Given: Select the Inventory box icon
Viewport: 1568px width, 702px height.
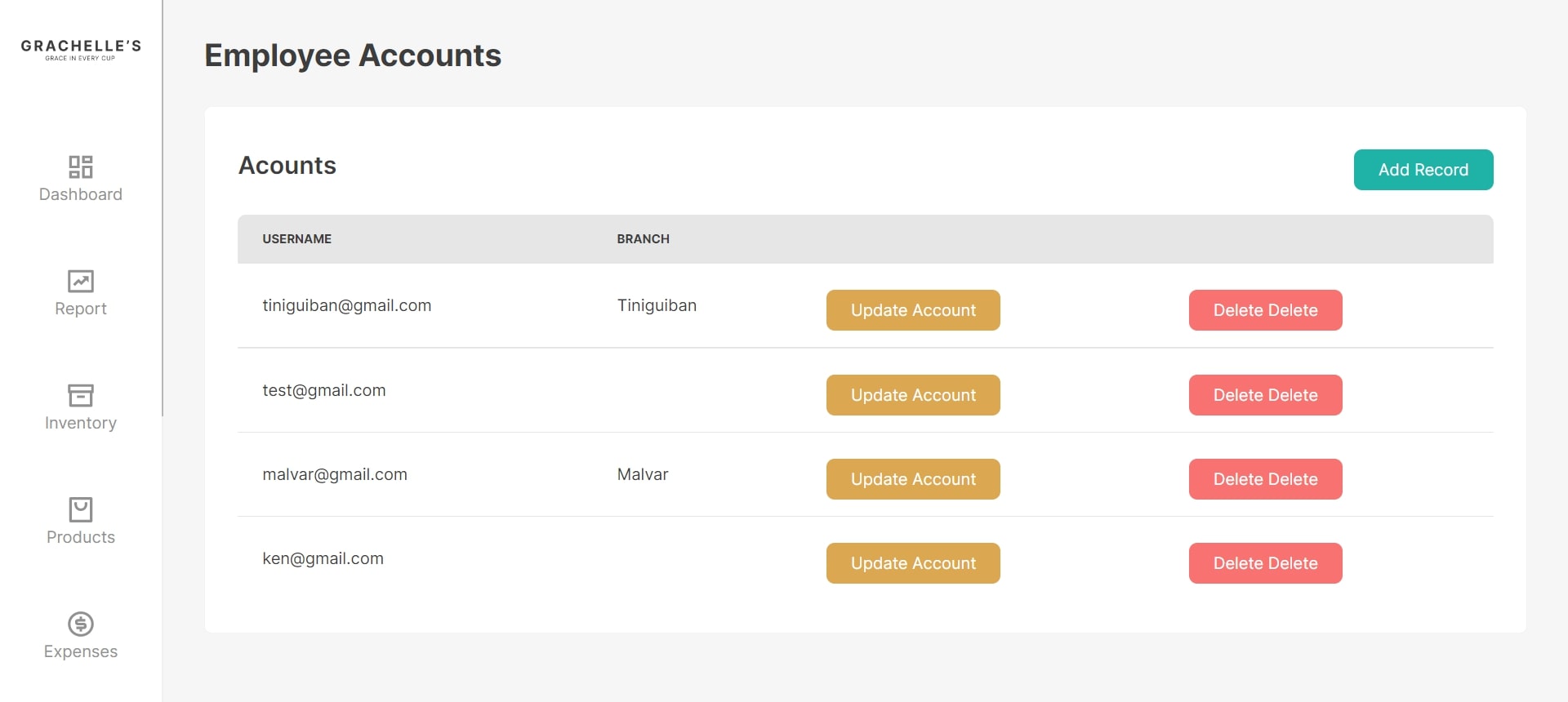Looking at the screenshot, I should (81, 395).
